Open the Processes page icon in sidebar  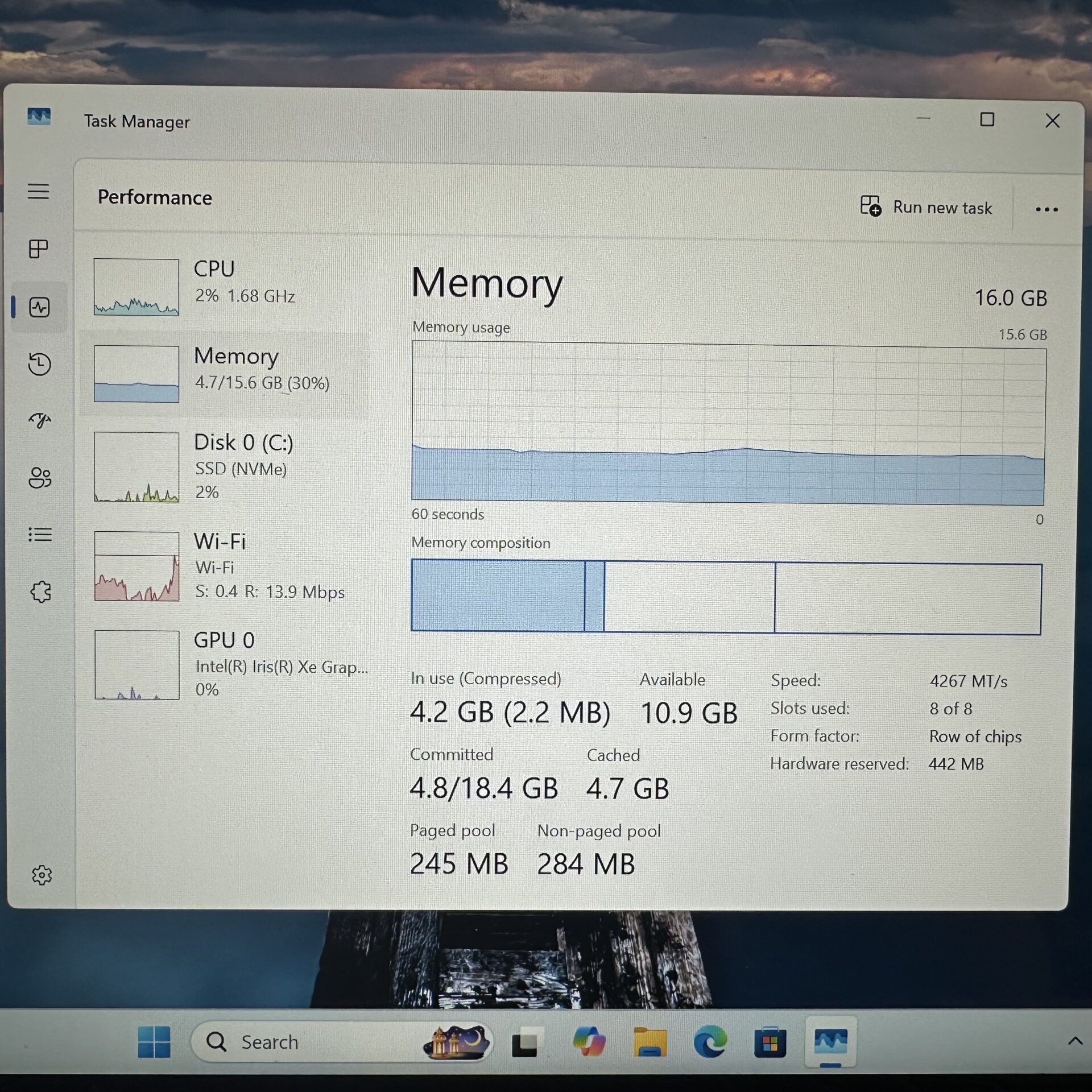point(39,249)
